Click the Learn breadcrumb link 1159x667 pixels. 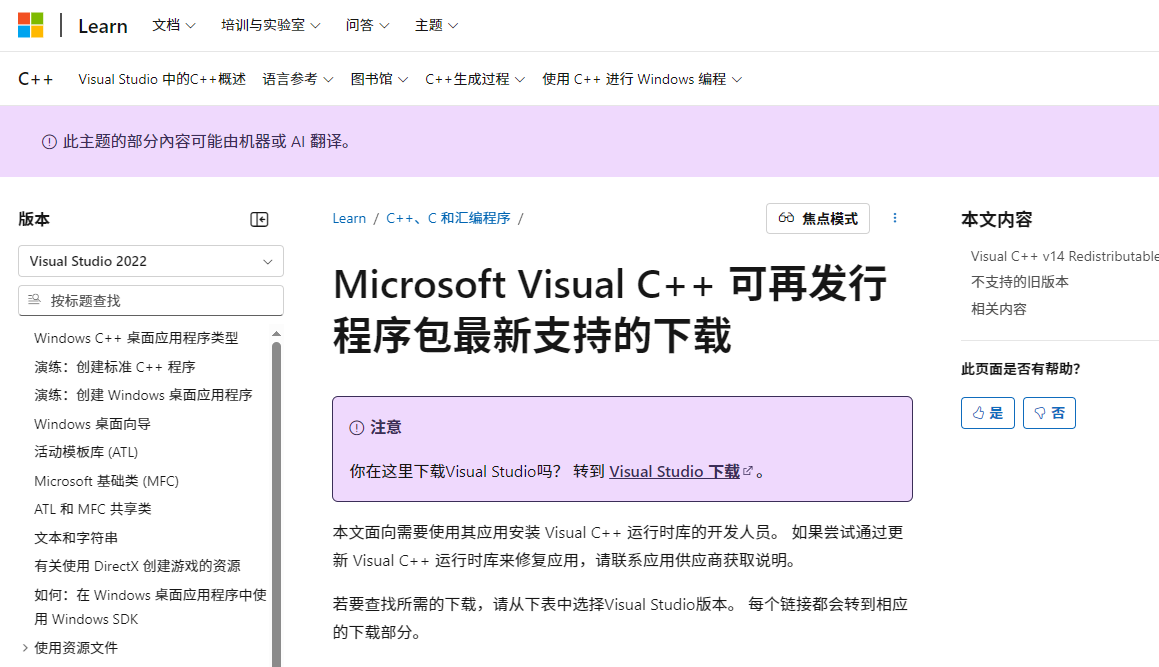pos(349,218)
